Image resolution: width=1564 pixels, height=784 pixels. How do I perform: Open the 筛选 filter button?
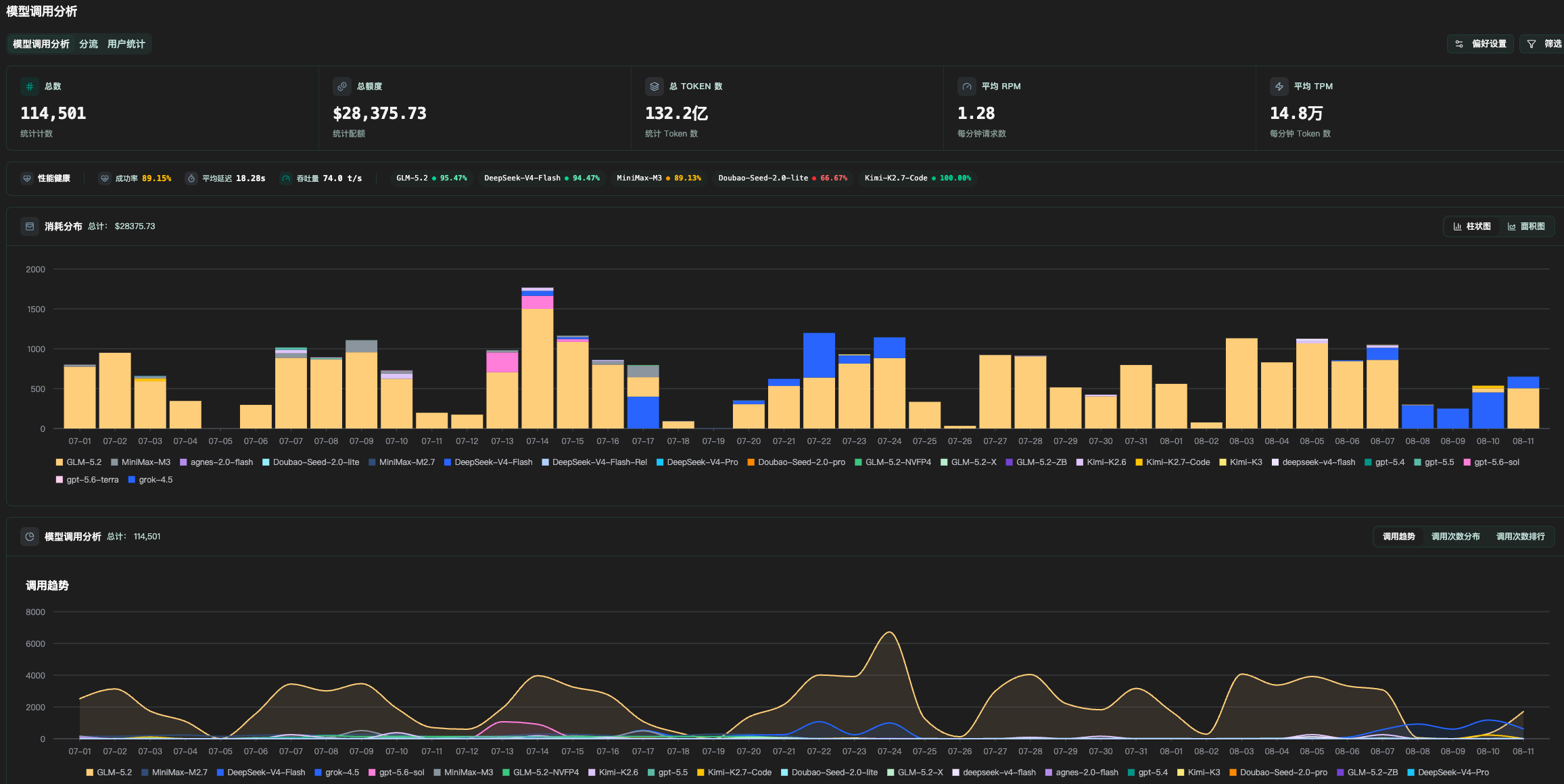tap(1543, 44)
